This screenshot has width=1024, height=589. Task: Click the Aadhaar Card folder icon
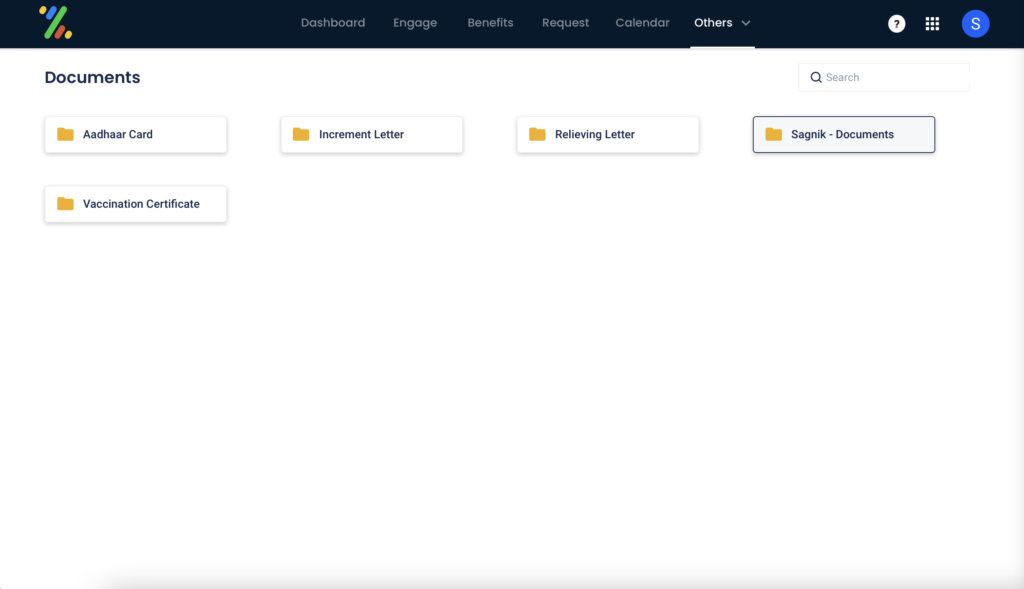click(65, 134)
